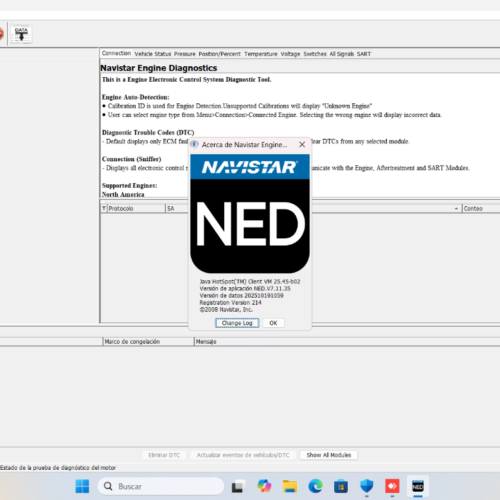
Task: Click the Navistar NED logo image
Action: click(250, 214)
